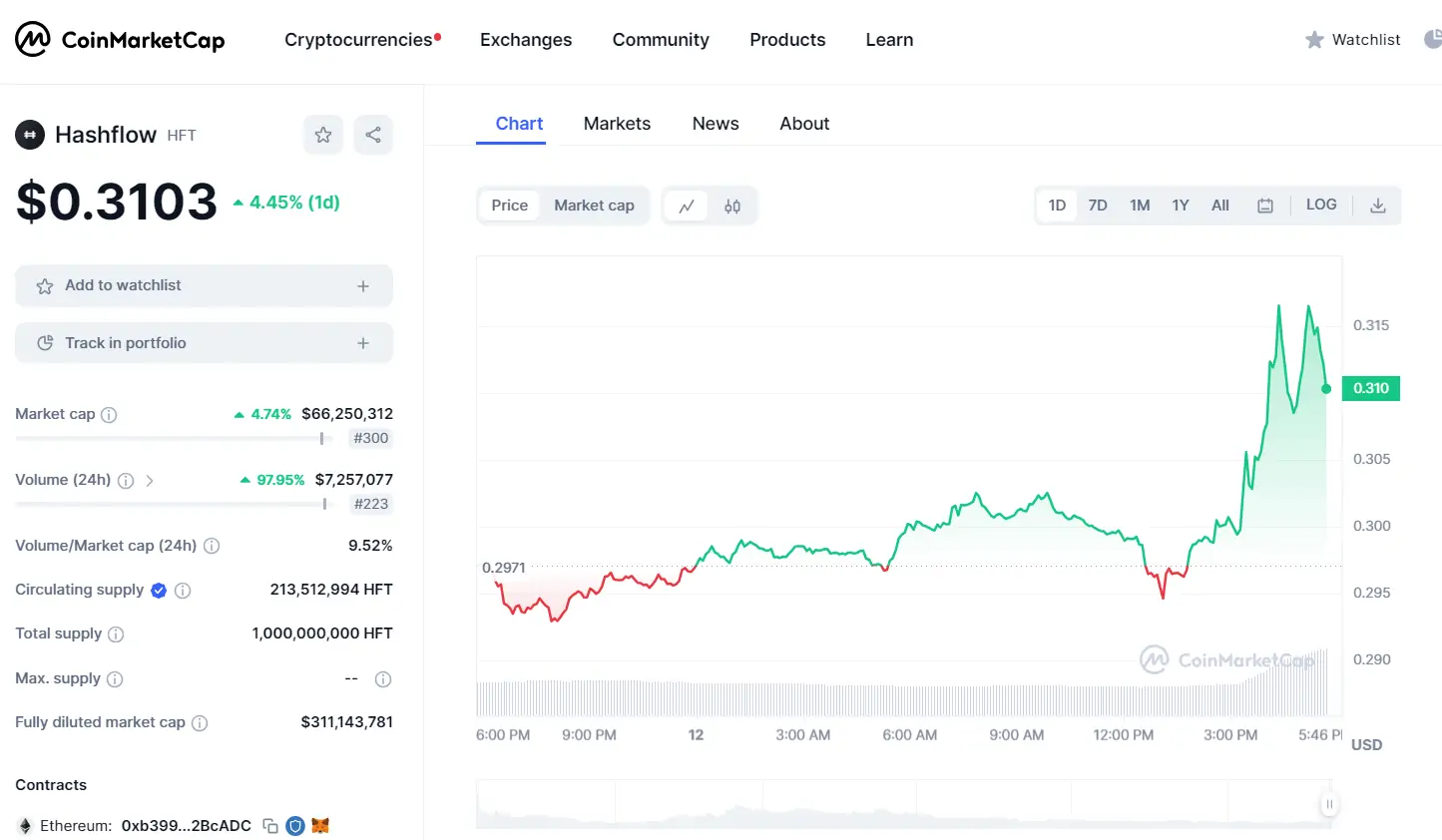Image resolution: width=1442 pixels, height=840 pixels.
Task: Open the Products menu
Action: [787, 40]
